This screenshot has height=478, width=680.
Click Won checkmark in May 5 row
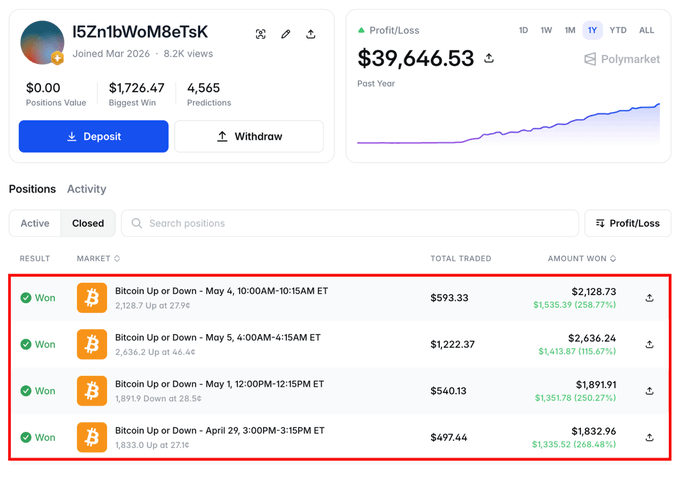point(26,344)
